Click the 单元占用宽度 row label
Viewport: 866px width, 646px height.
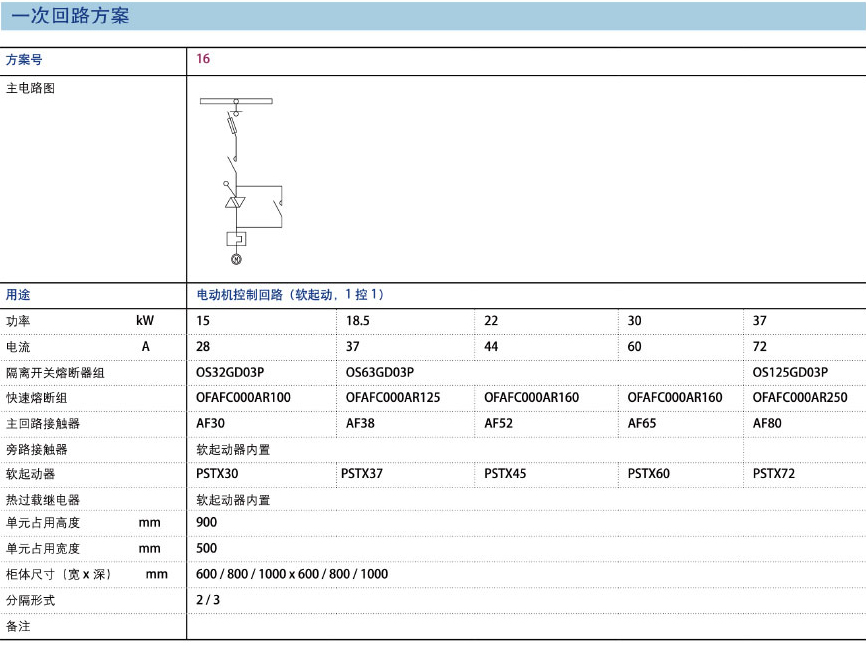coord(43,548)
